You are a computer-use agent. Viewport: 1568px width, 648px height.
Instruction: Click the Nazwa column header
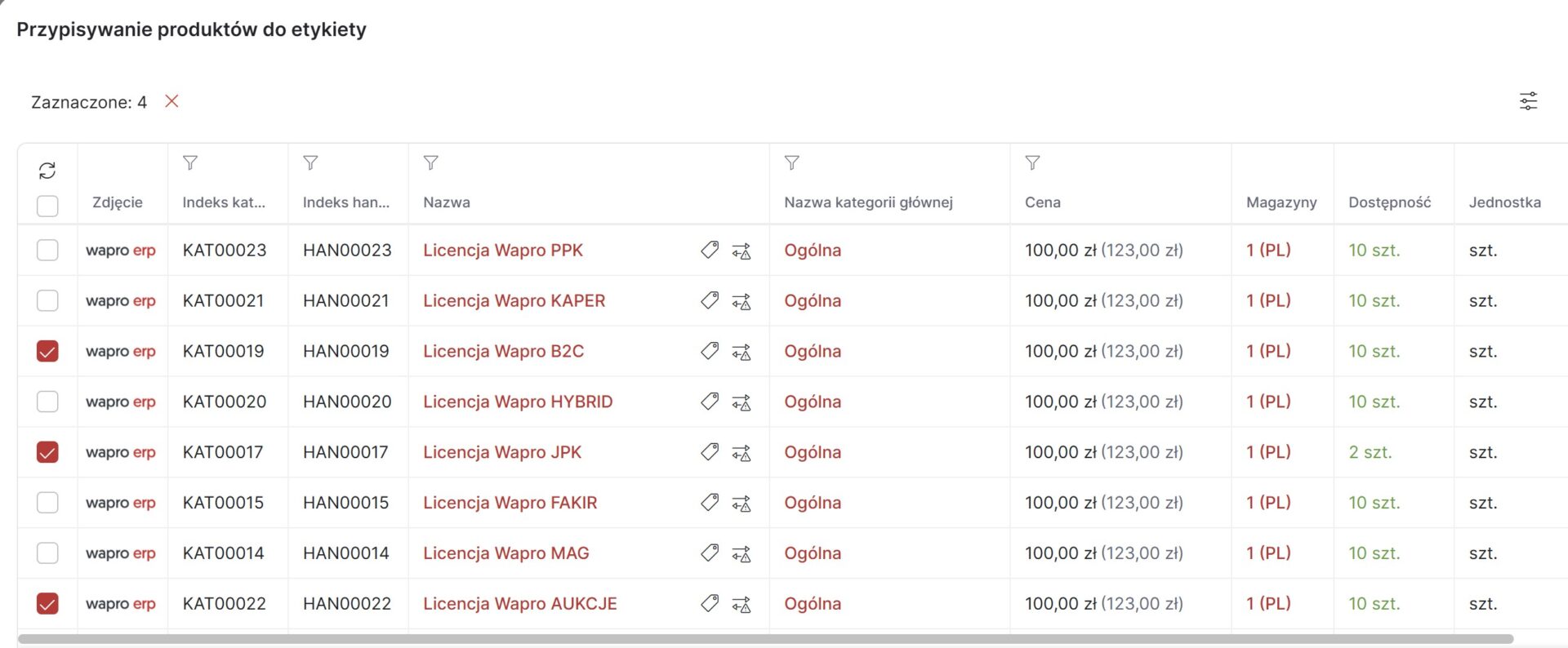click(x=447, y=202)
